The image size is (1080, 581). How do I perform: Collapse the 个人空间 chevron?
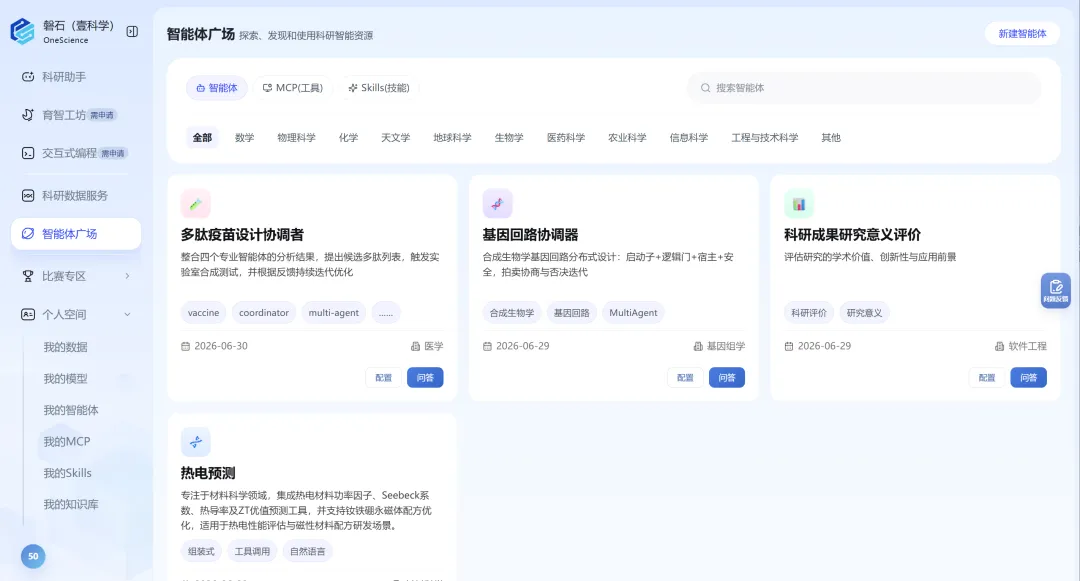click(127, 315)
